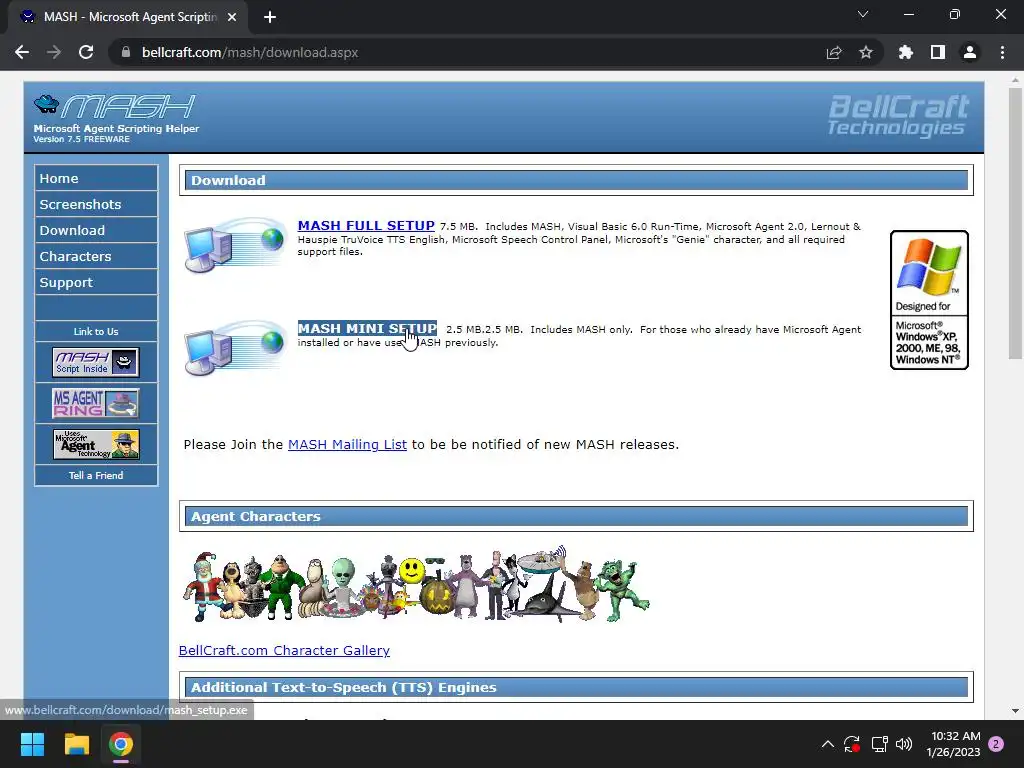Click the Chrome taskbar icon
Image resolution: width=1024 pixels, height=768 pixels.
pos(121,744)
